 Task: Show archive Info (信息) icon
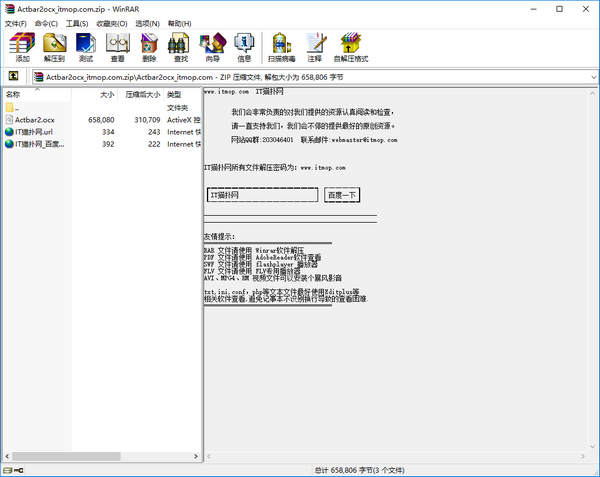click(244, 47)
